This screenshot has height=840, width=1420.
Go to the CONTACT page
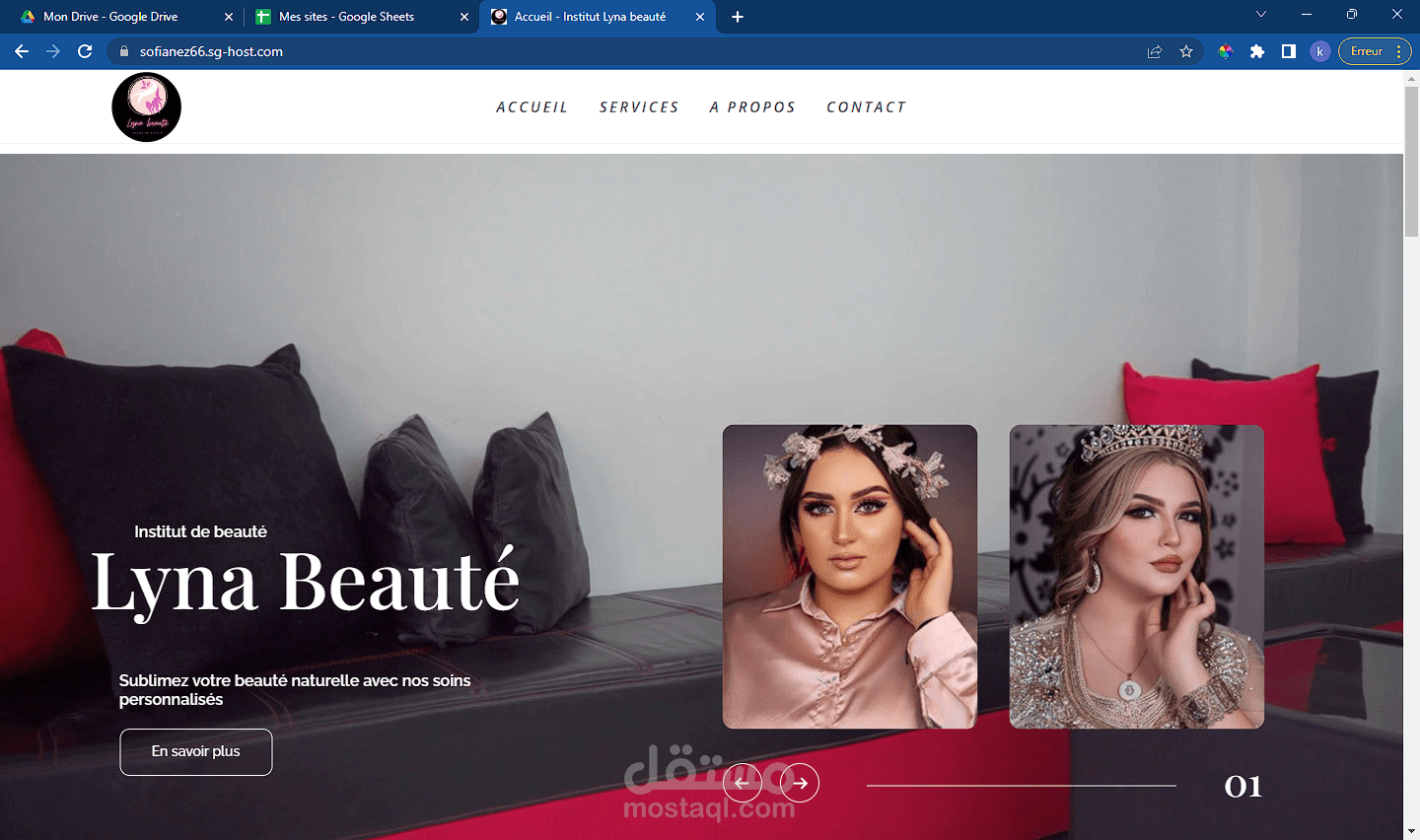click(866, 107)
